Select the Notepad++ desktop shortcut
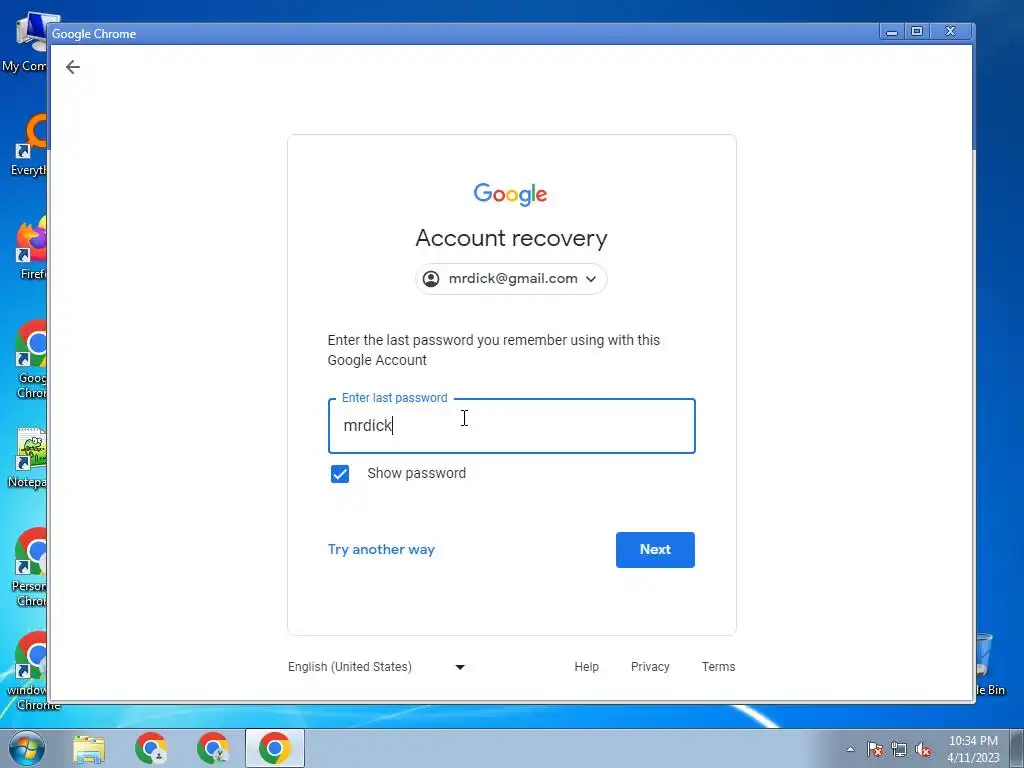 (x=26, y=457)
